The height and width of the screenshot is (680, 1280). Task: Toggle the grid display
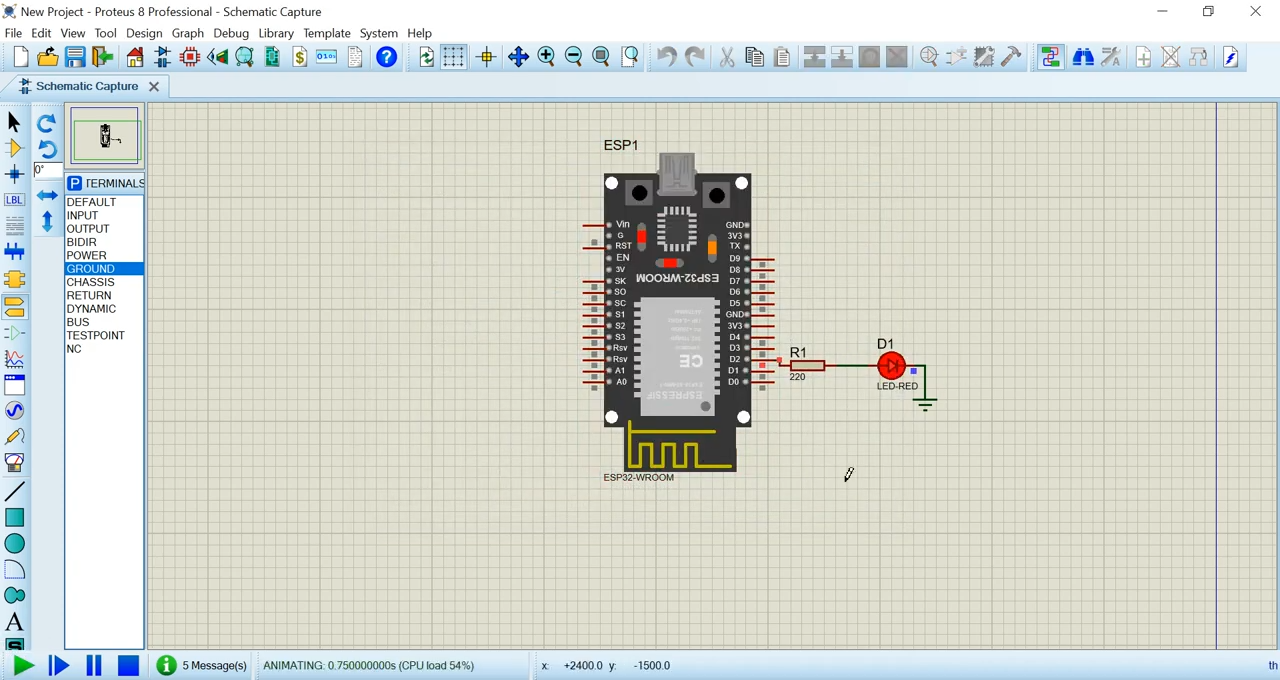tap(453, 57)
